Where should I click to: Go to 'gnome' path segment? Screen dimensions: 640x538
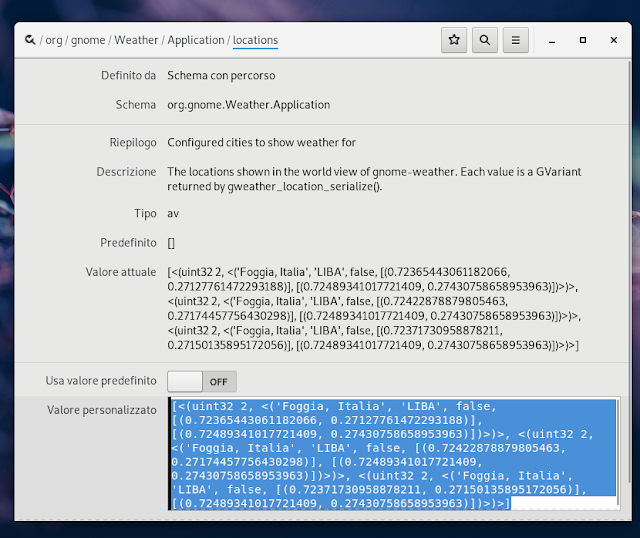coord(88,40)
